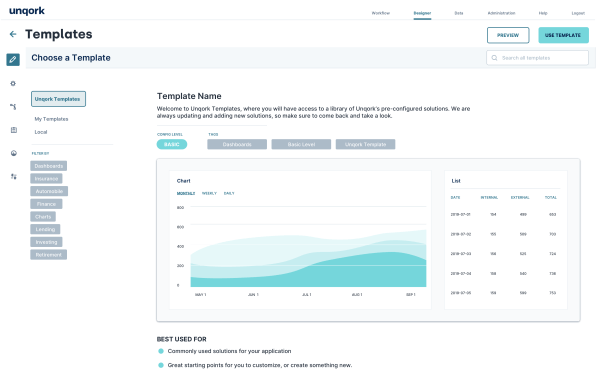Viewport: 596px width, 371px height.
Task: Click the save disk icon in sidebar
Action: (x=14, y=130)
